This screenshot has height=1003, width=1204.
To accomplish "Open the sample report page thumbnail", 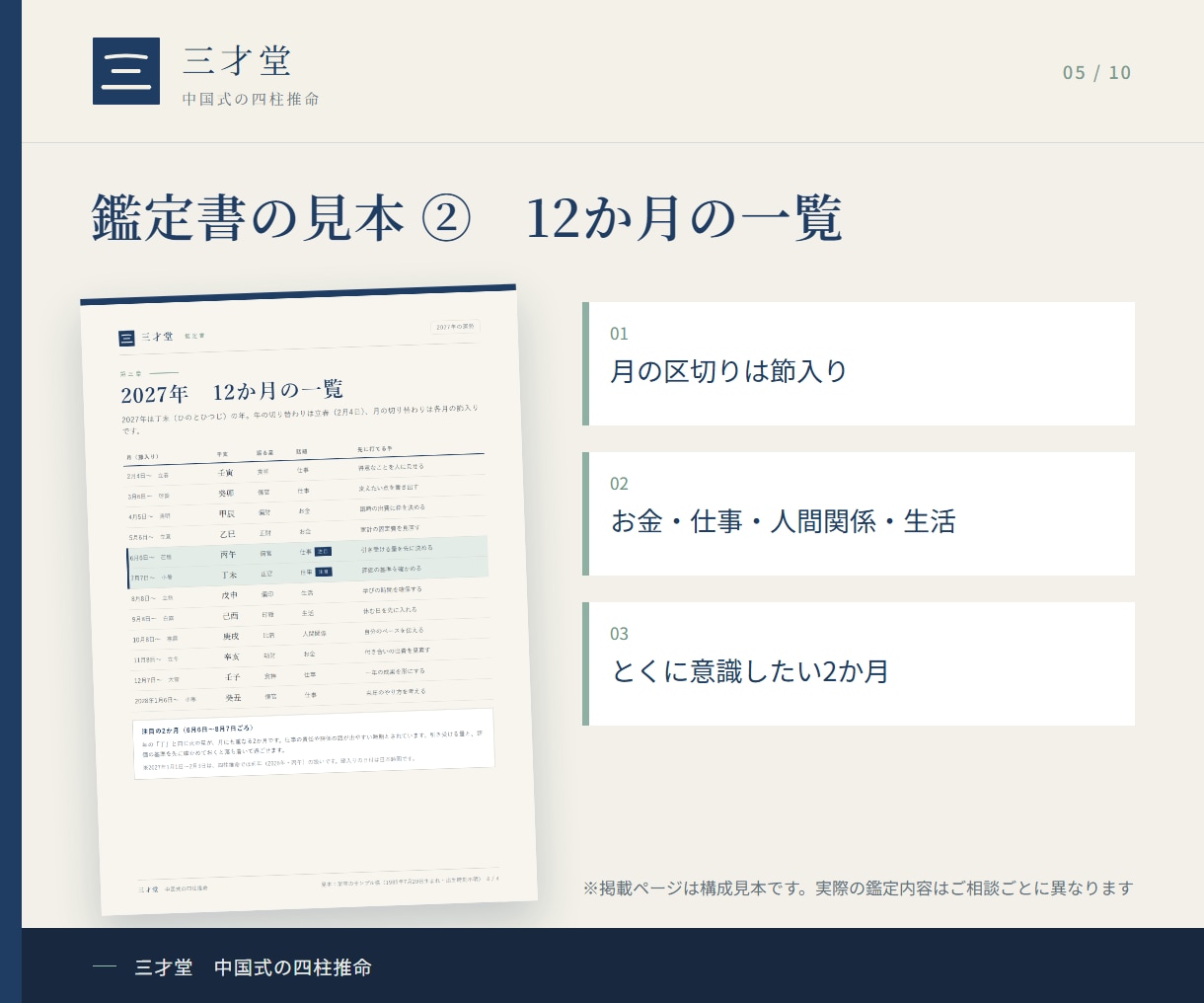I will tap(309, 599).
